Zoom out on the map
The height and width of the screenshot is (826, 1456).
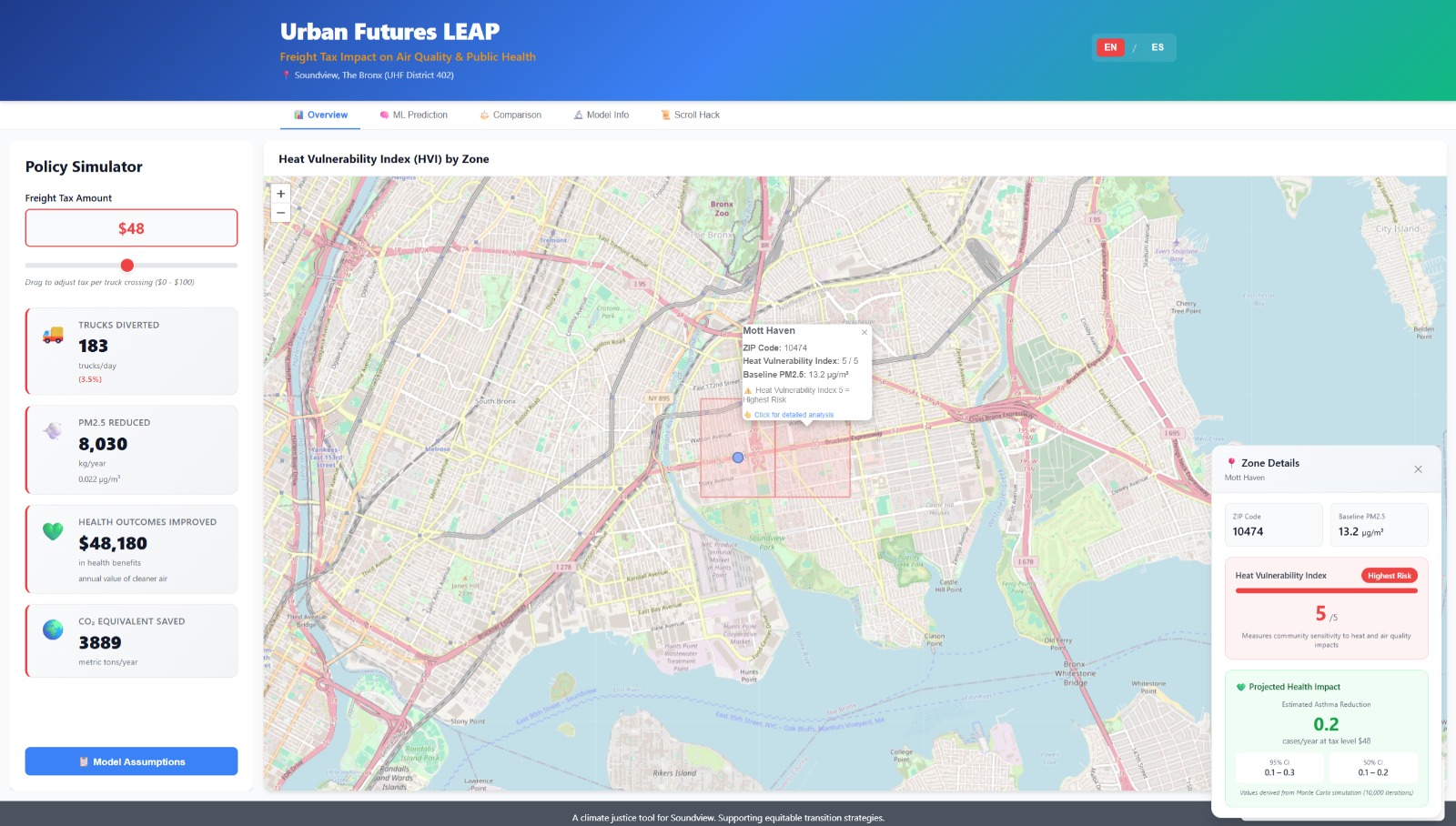[x=281, y=213]
